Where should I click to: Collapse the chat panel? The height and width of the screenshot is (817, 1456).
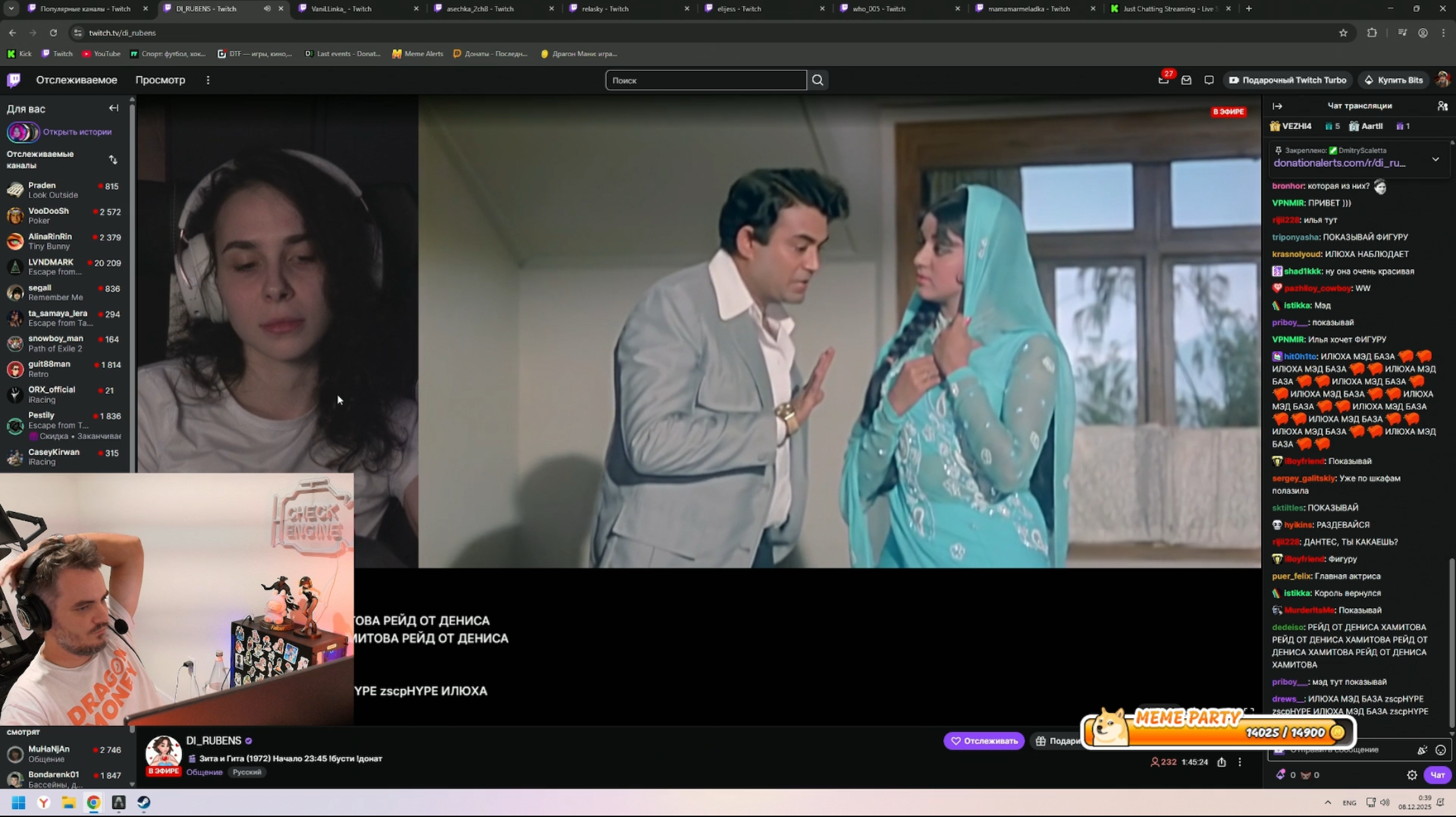pyautogui.click(x=1277, y=105)
